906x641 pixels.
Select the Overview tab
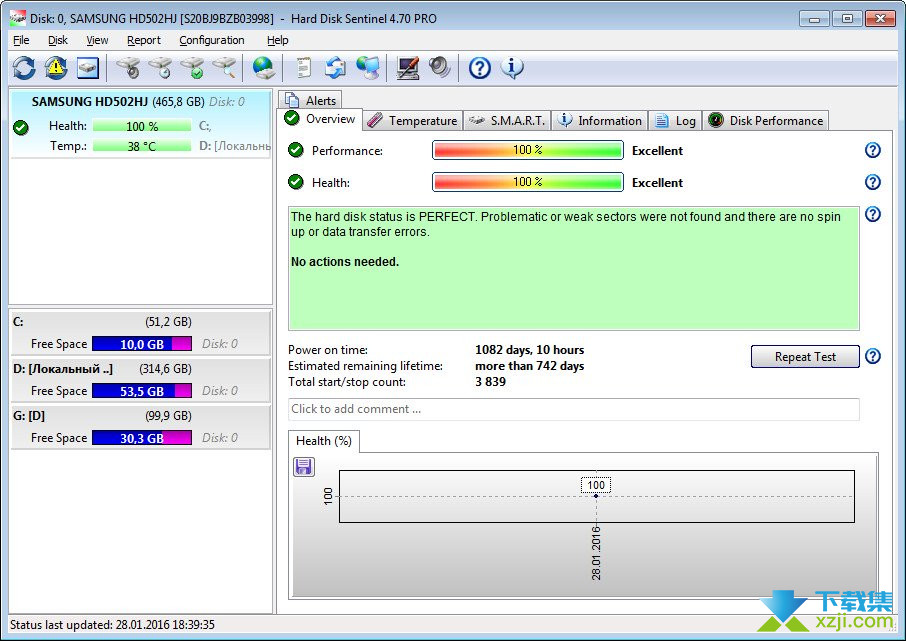tap(320, 119)
